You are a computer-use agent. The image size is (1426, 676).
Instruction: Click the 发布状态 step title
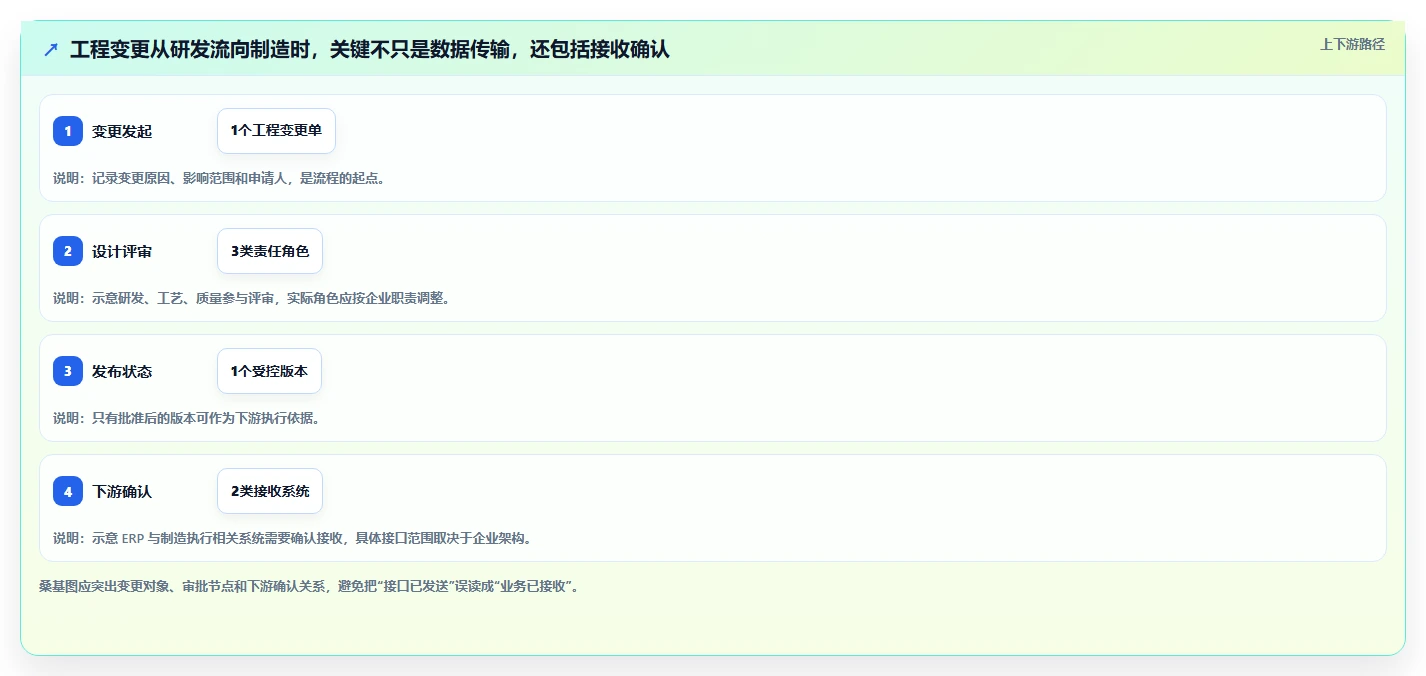coord(122,371)
